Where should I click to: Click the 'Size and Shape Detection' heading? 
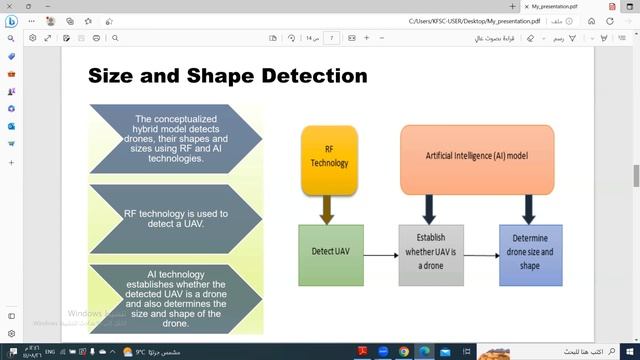click(228, 76)
